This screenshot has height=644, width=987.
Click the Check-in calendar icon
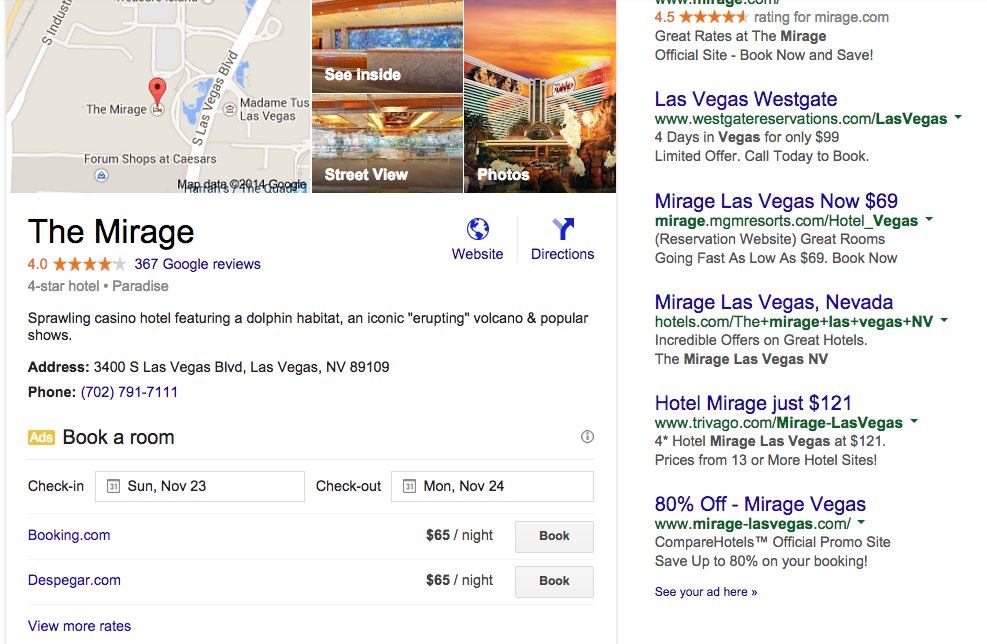pos(113,486)
